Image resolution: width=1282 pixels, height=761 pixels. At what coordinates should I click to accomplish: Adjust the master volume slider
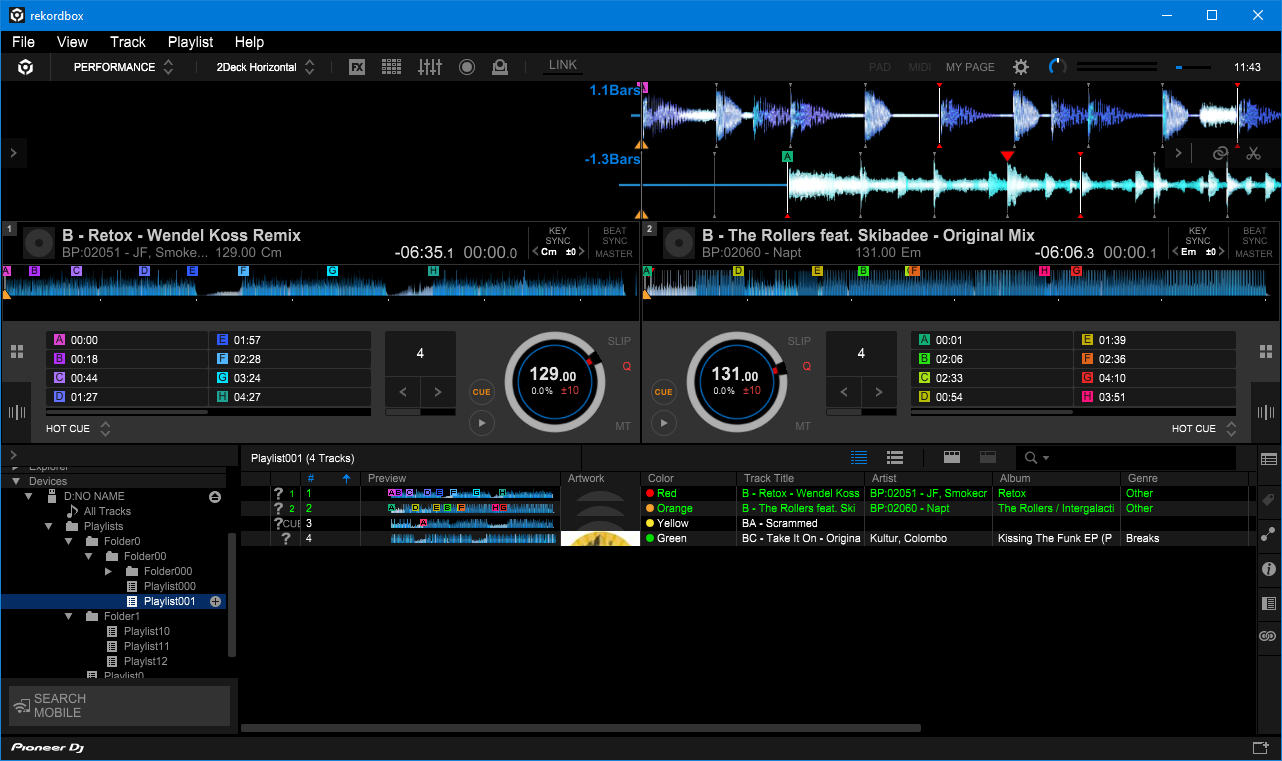click(x=1192, y=67)
